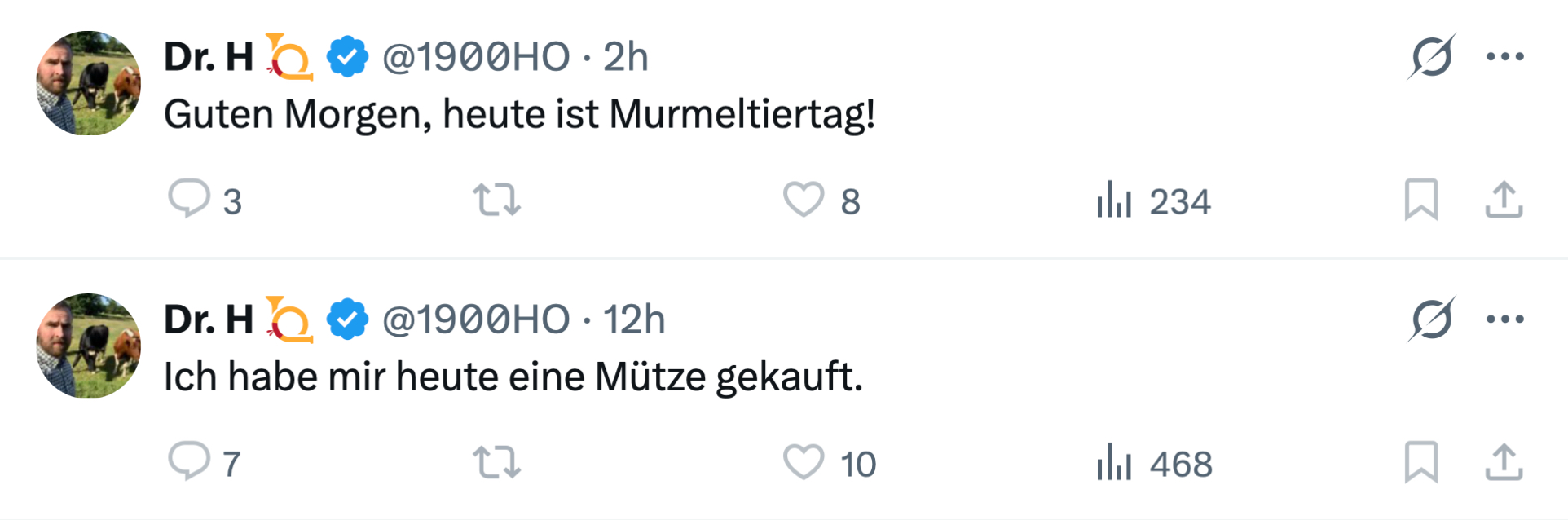Bookmark the Murmeltiertag tweet
Viewport: 1568px width, 520px height.
1420,200
